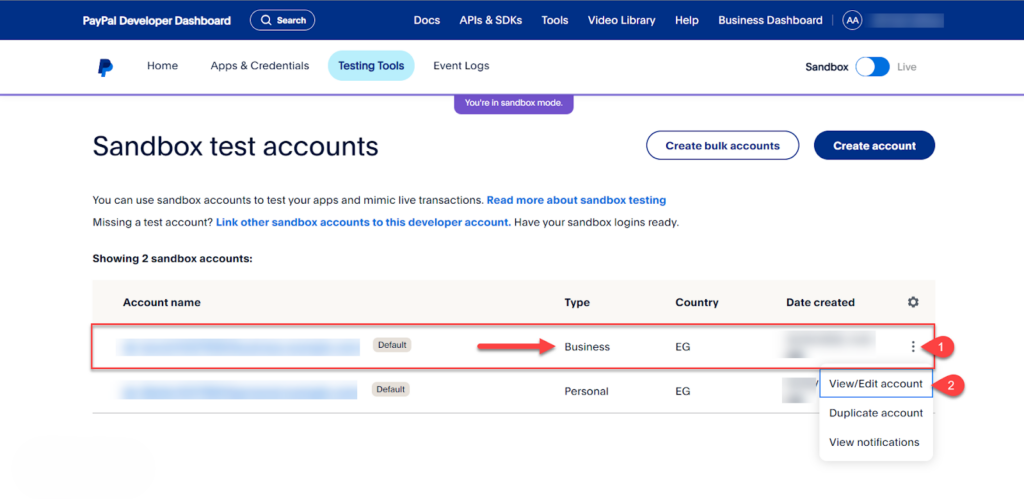Click EG country in Business row
This screenshot has width=1024, height=499.
pyautogui.click(x=682, y=347)
